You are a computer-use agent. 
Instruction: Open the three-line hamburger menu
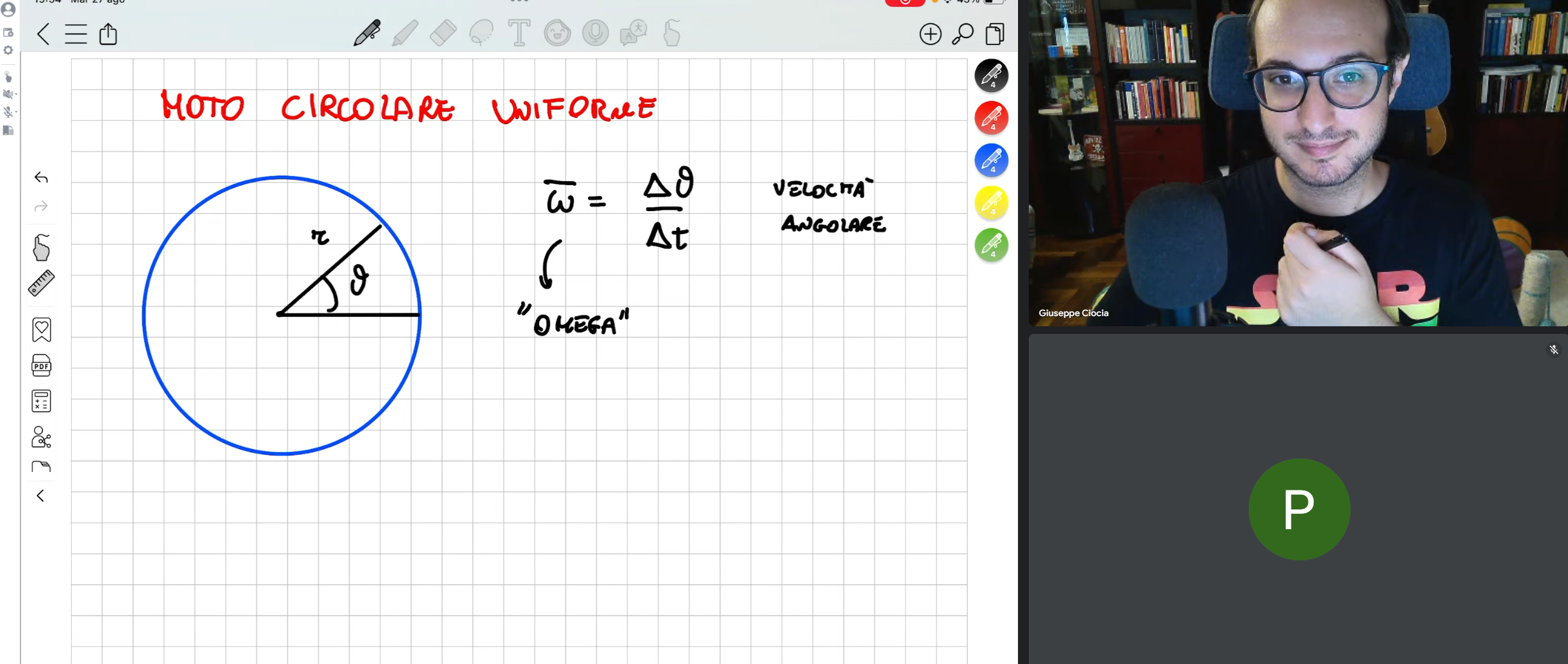coord(76,34)
